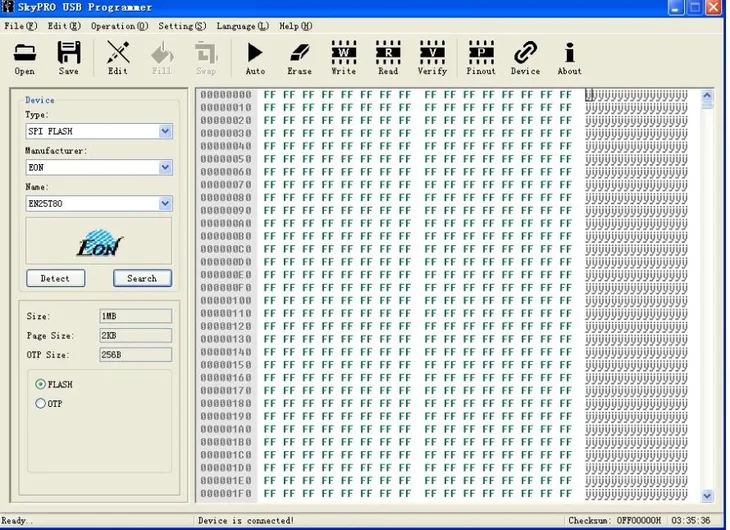Open the Manufacturer dropdown showing EON
Viewport: 730px width, 530px height.
pyautogui.click(x=165, y=168)
